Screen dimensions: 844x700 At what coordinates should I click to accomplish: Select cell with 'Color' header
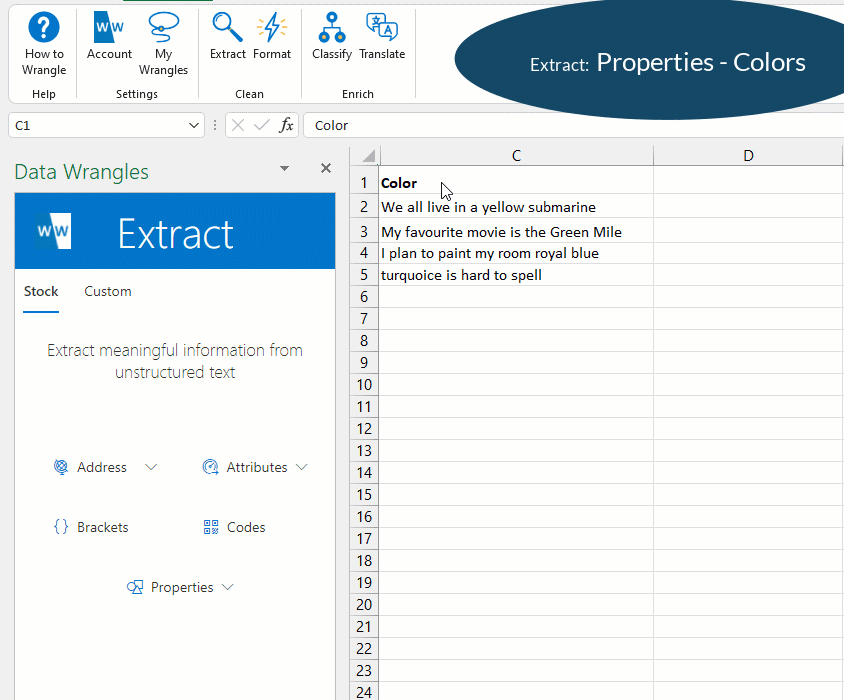(516, 183)
